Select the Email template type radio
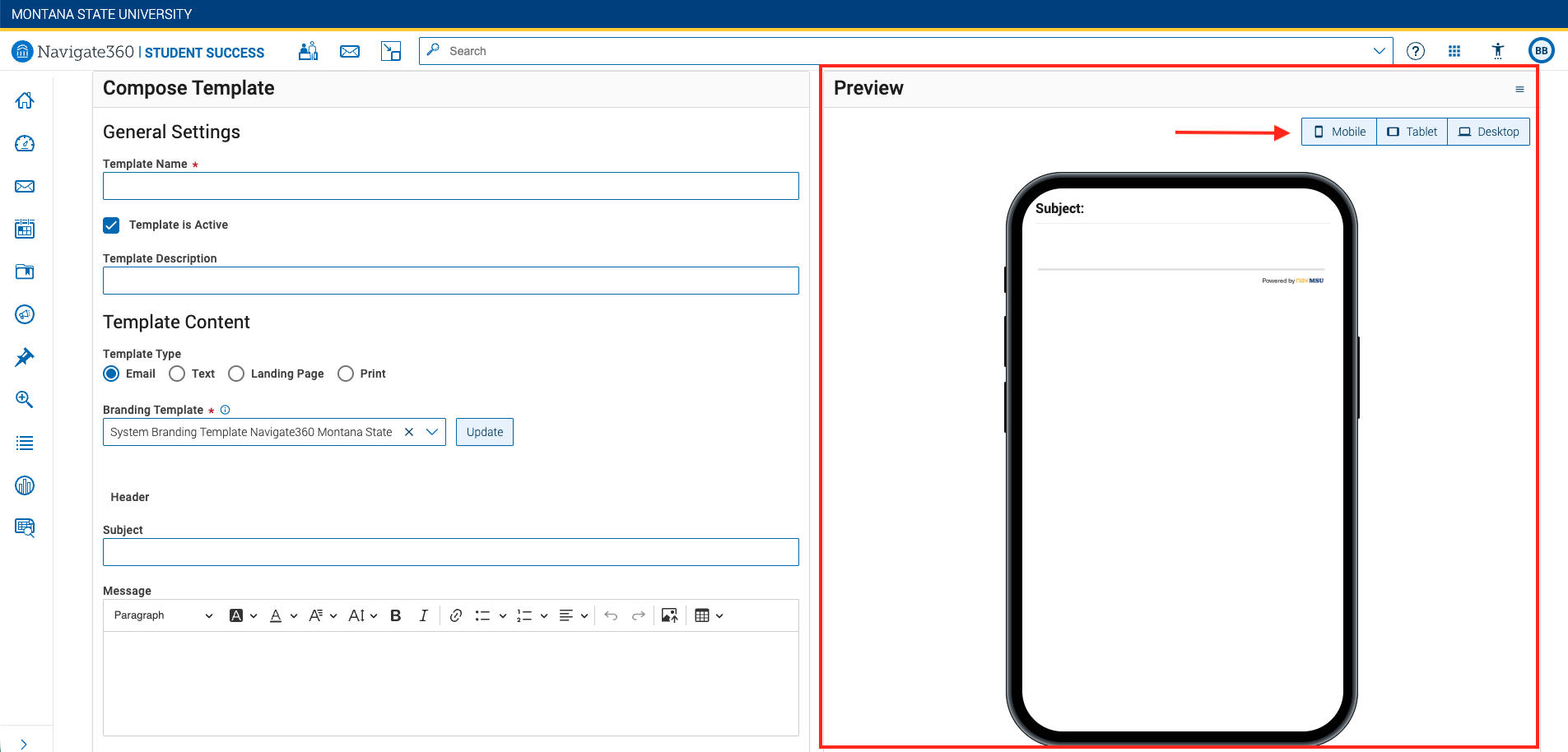 tap(111, 374)
